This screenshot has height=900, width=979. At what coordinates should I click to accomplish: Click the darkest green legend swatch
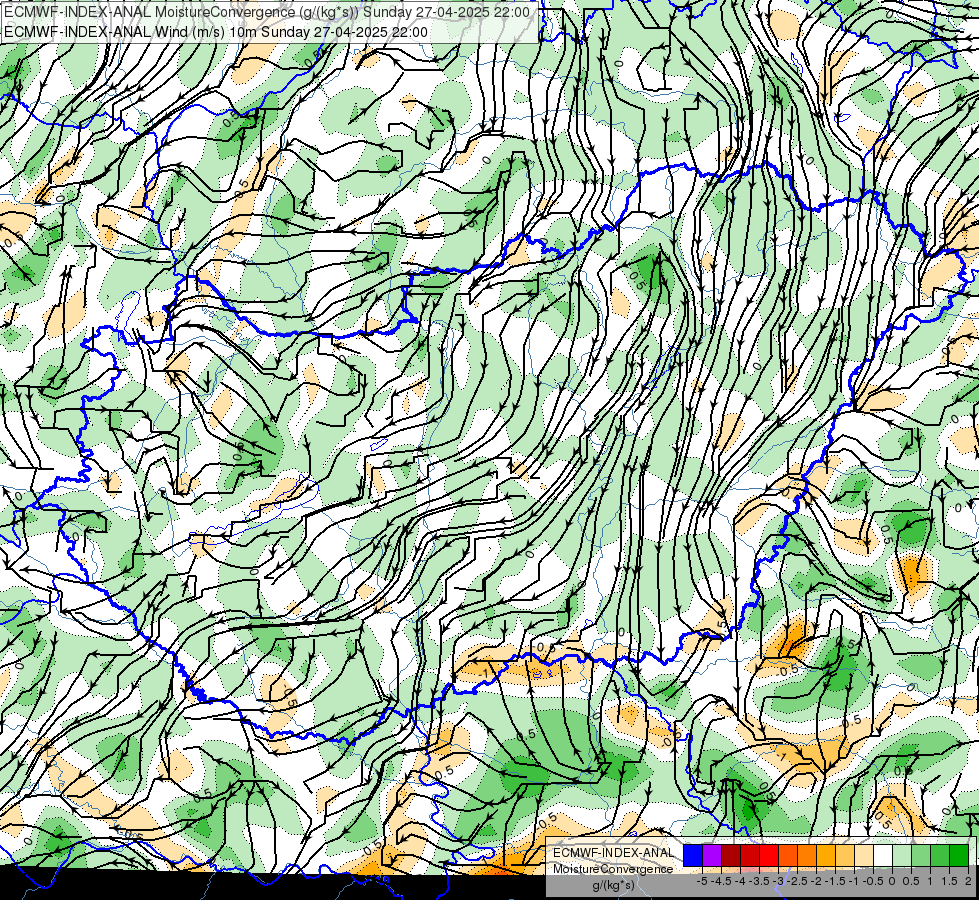[x=959, y=856]
